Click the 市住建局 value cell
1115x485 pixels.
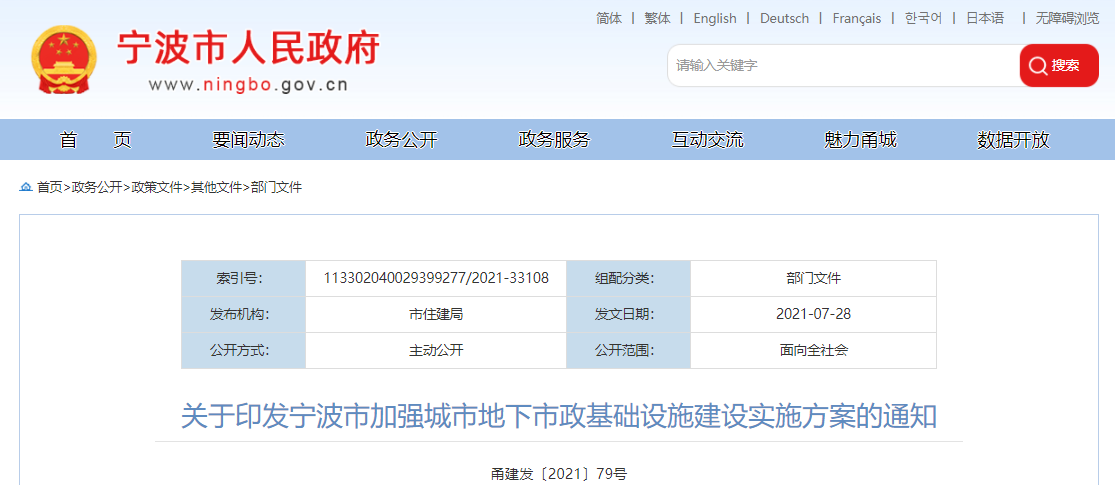pyautogui.click(x=436, y=314)
